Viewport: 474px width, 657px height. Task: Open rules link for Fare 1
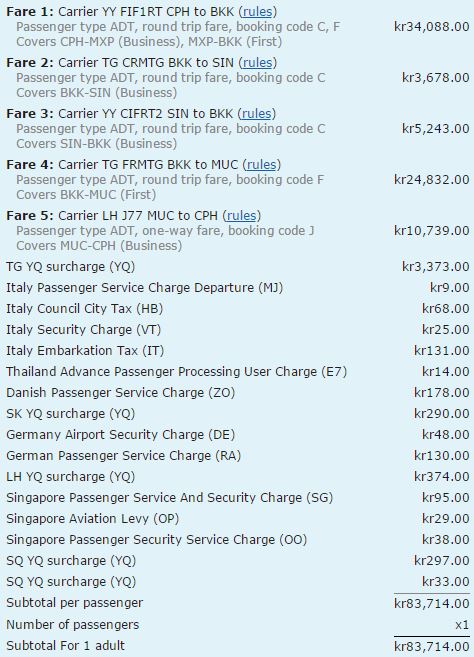(x=257, y=12)
